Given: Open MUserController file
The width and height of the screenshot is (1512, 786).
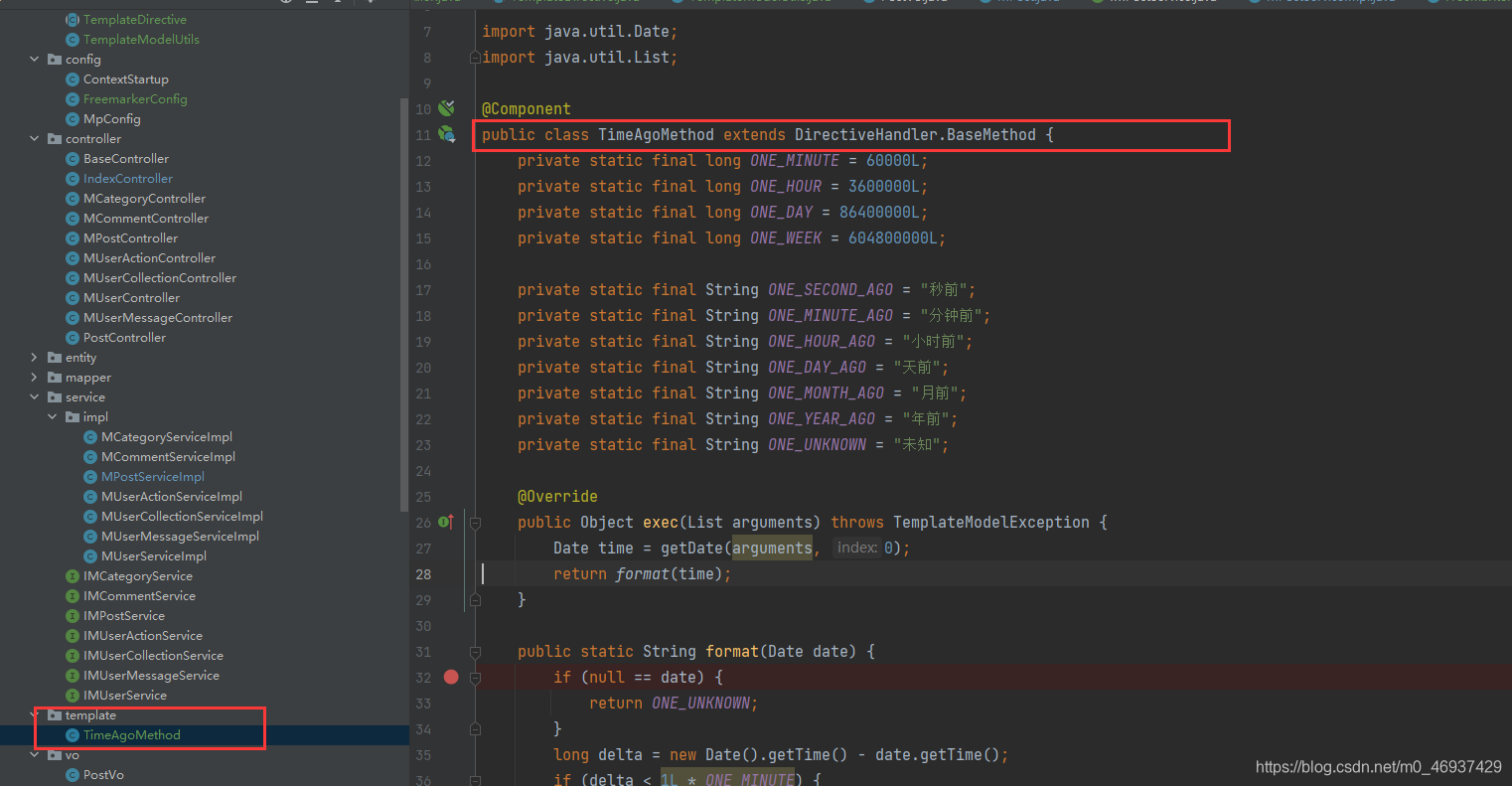Looking at the screenshot, I should pyautogui.click(x=131, y=298).
